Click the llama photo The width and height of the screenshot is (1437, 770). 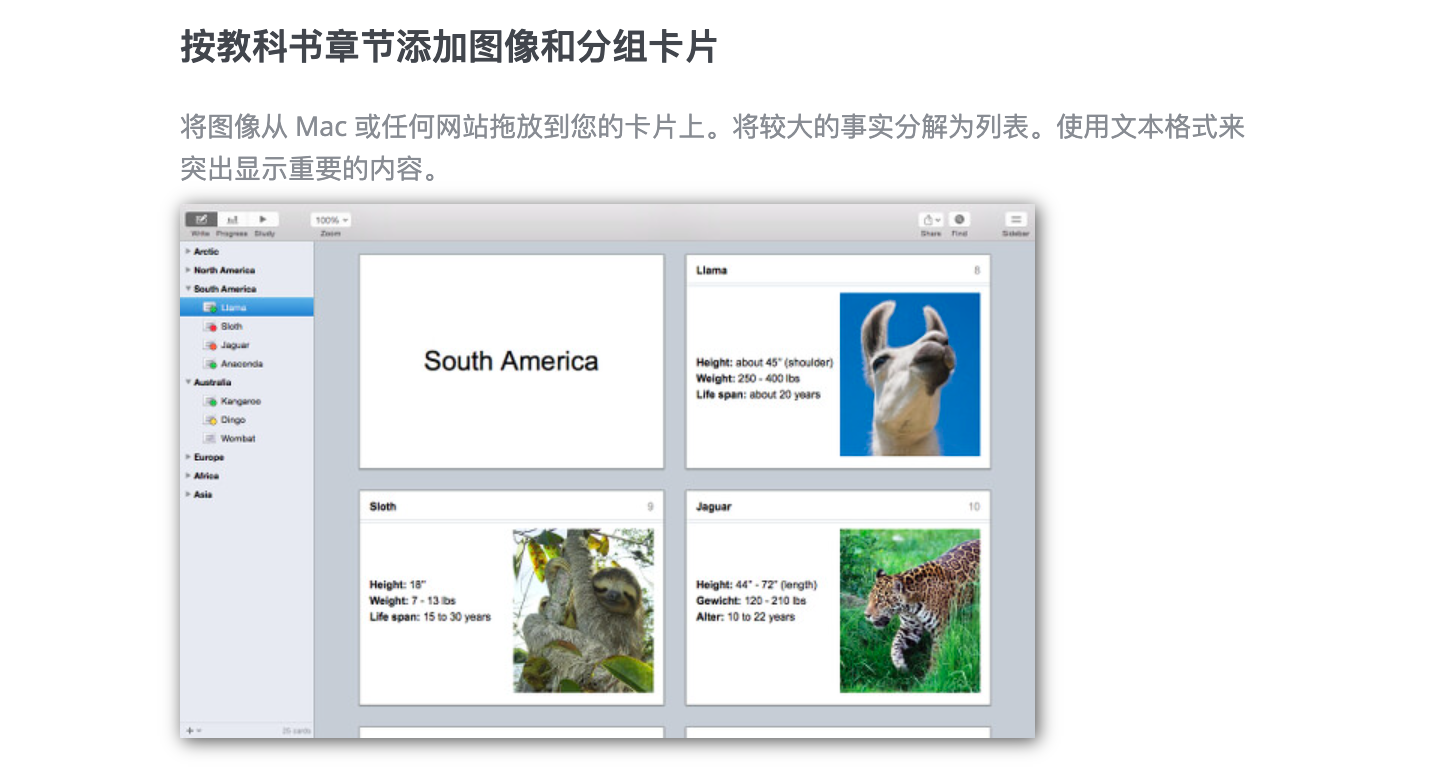click(910, 374)
